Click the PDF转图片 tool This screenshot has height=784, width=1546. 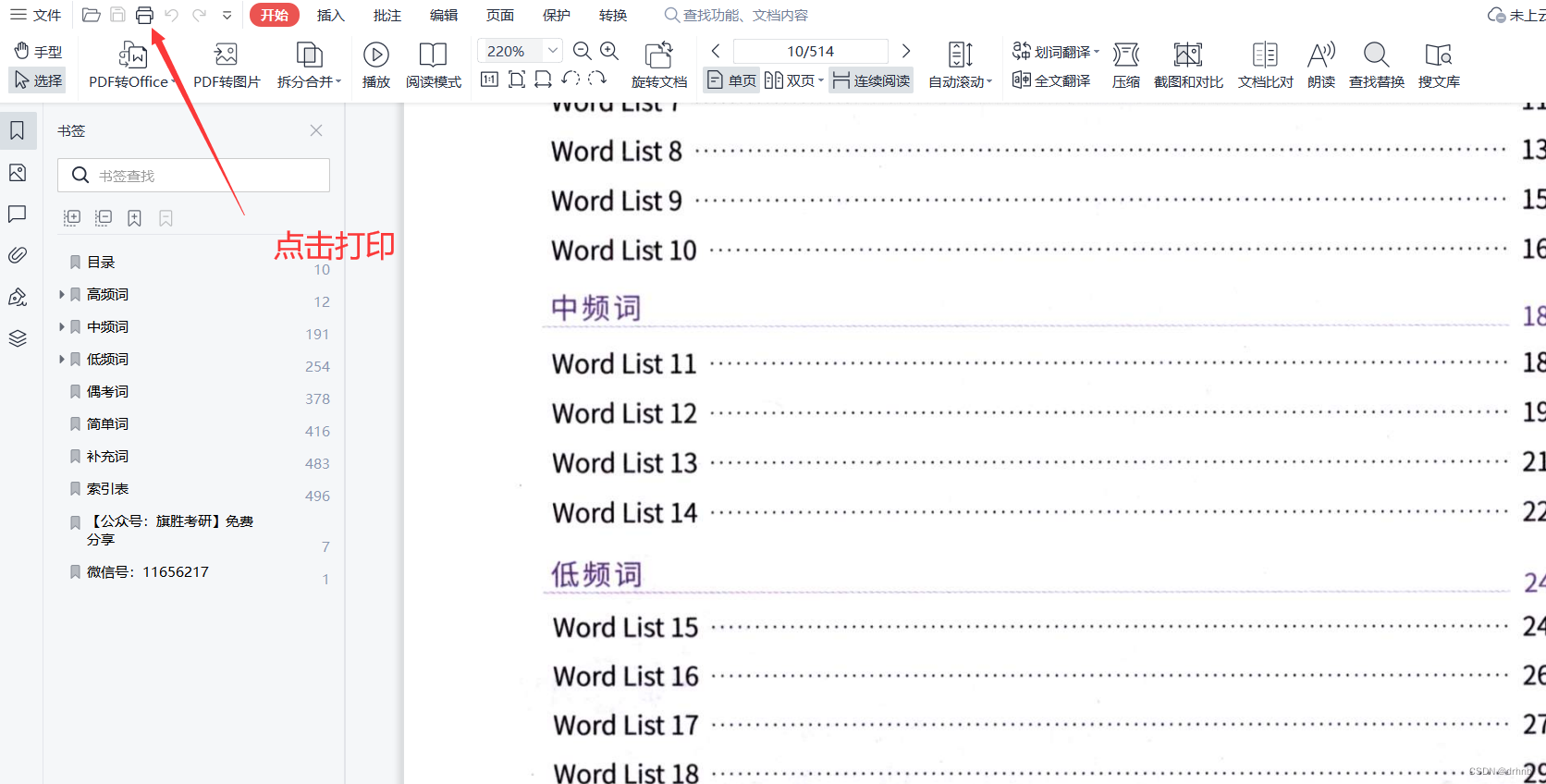tap(227, 65)
